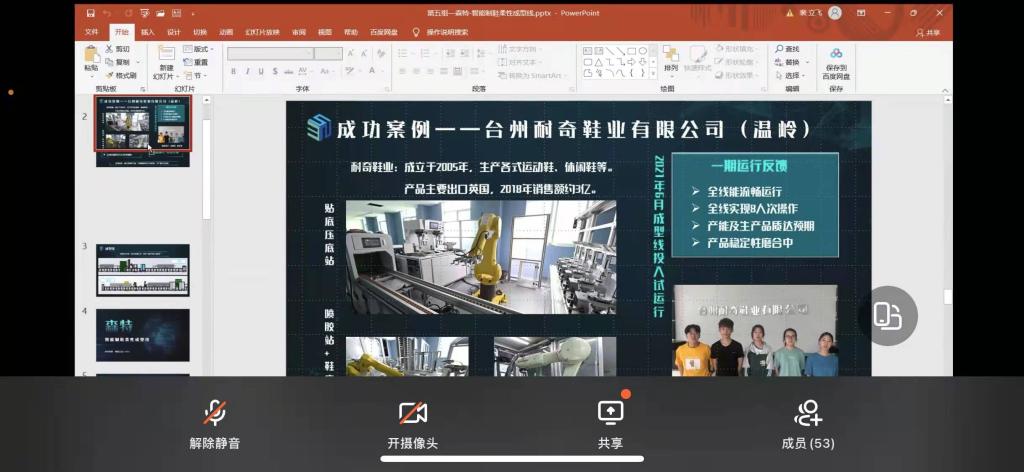
Task: Switch to the 视图 ribbon tab
Action: pos(325,32)
